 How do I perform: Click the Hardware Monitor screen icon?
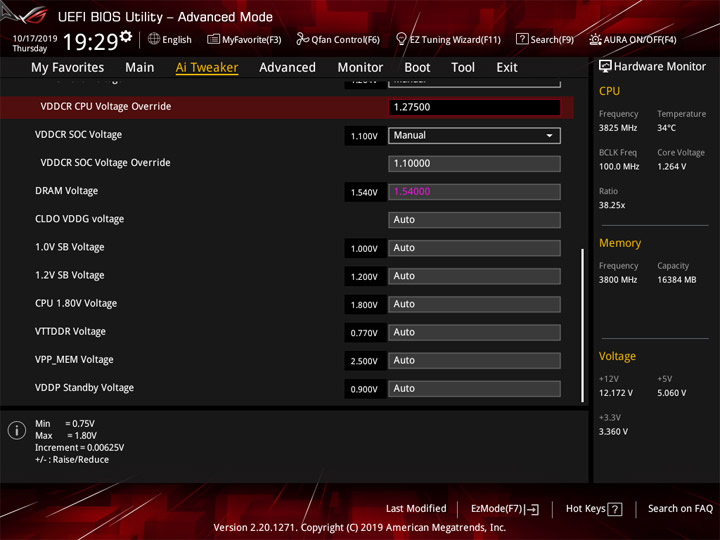(x=605, y=67)
